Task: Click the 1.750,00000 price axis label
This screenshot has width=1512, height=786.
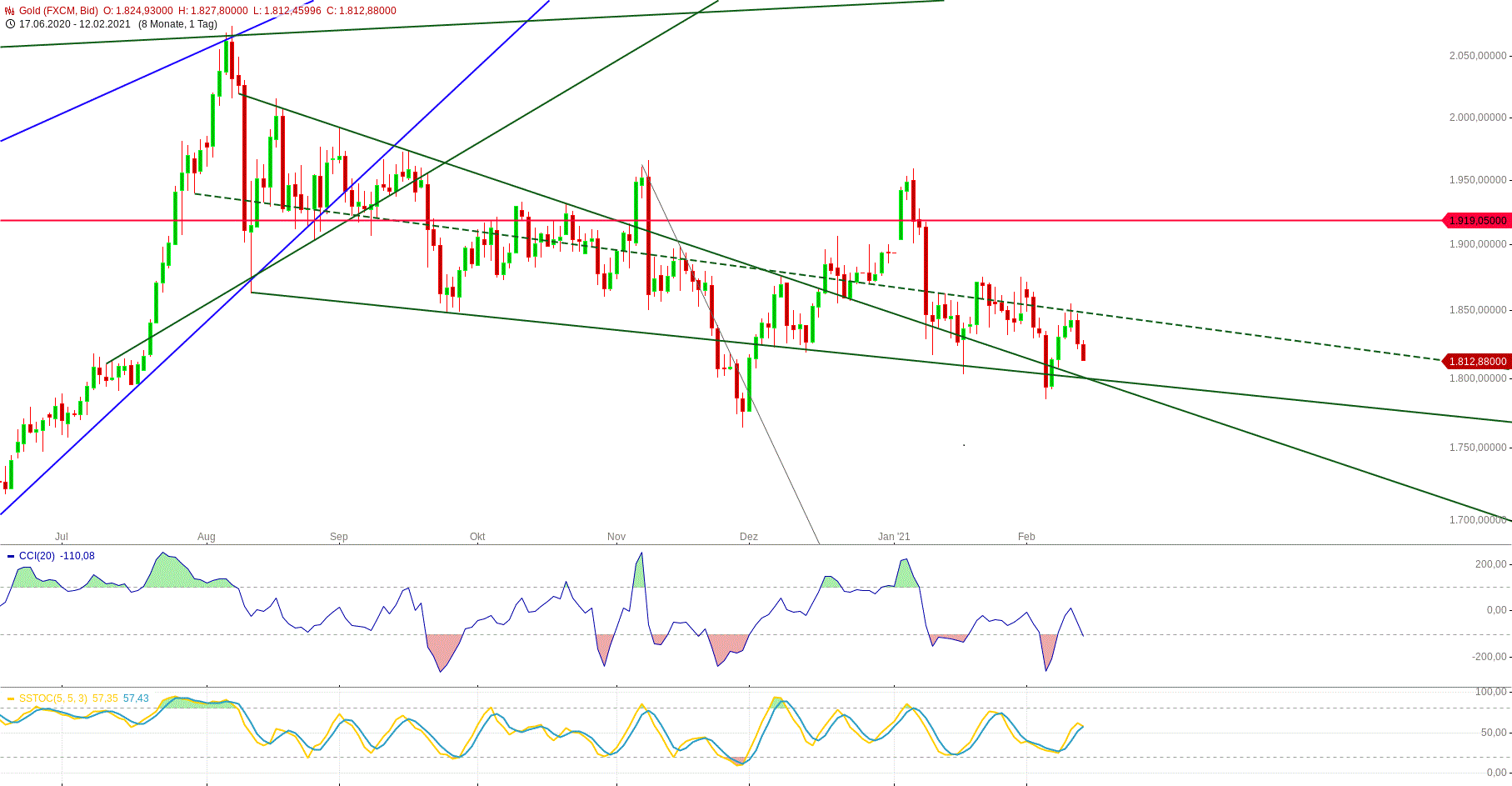Action: tap(1478, 448)
